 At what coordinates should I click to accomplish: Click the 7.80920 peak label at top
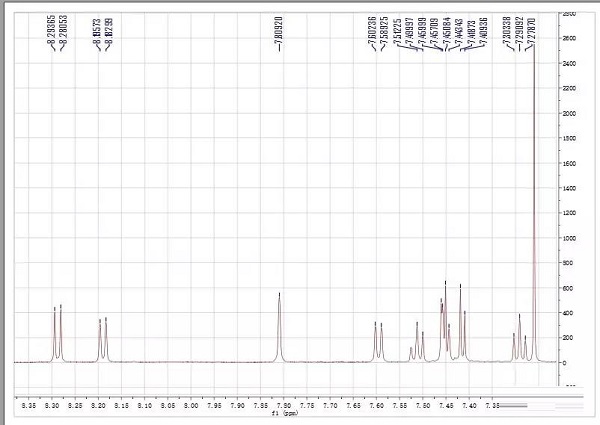pyautogui.click(x=279, y=32)
